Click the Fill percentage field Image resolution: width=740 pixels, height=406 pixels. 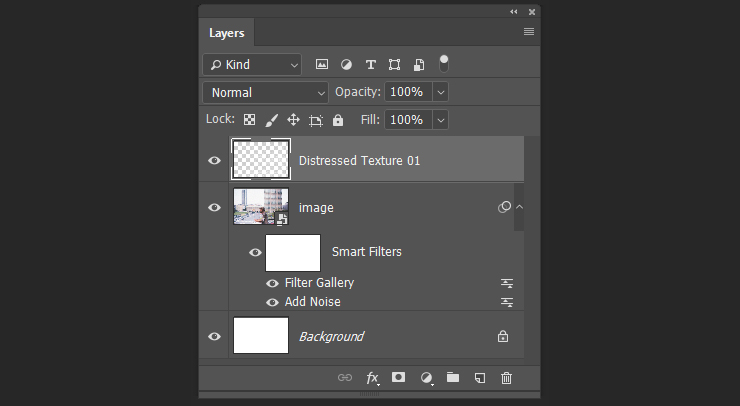(408, 120)
